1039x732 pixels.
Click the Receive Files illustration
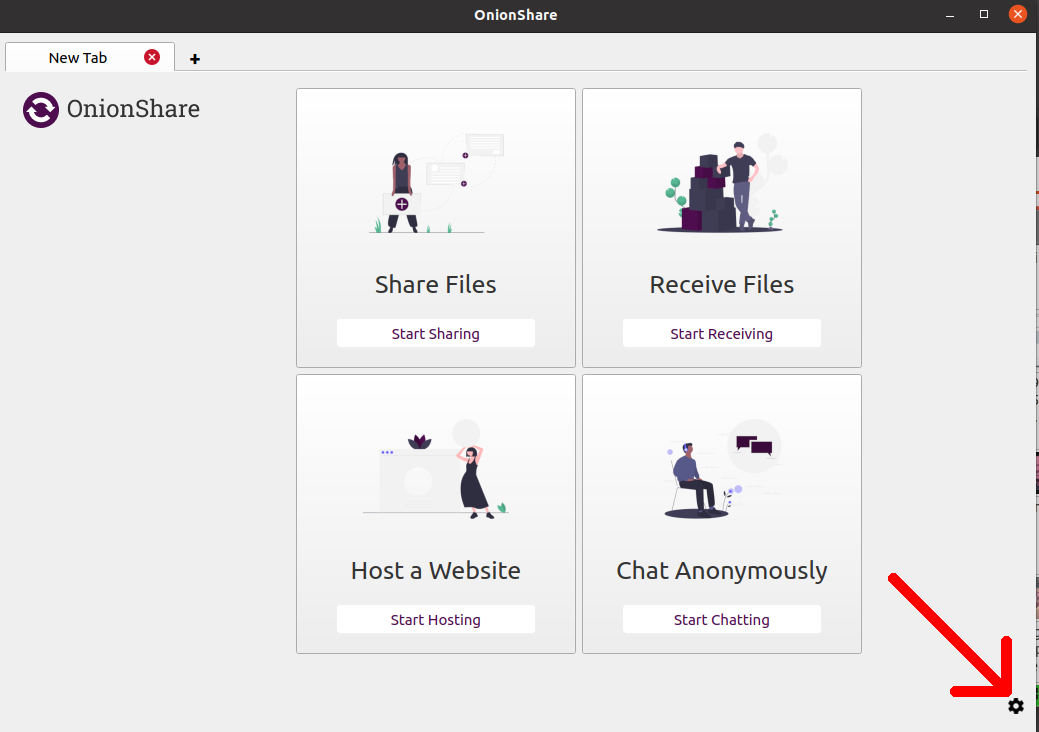pos(722,183)
